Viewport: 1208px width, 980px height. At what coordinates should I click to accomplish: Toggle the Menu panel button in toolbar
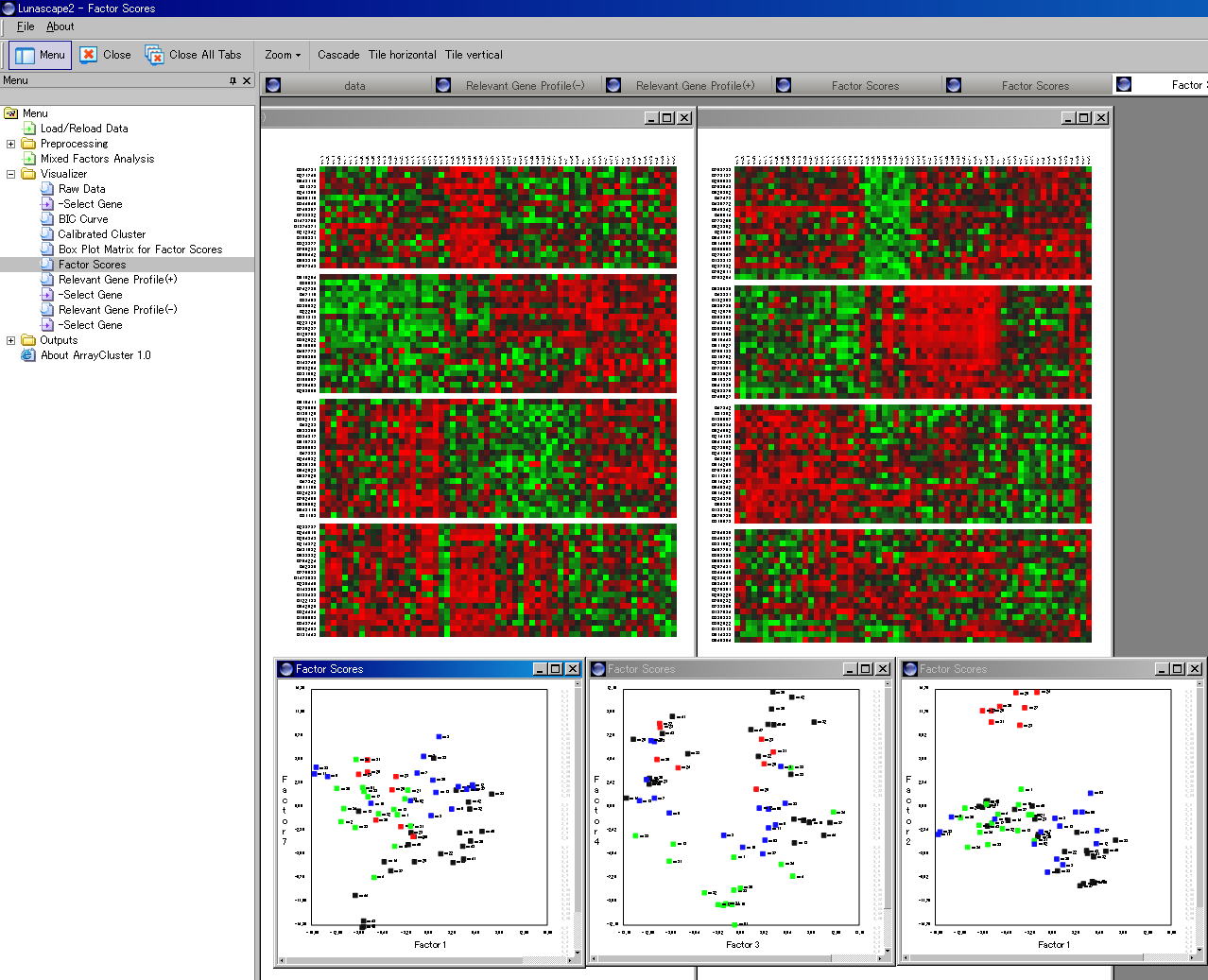coord(41,55)
